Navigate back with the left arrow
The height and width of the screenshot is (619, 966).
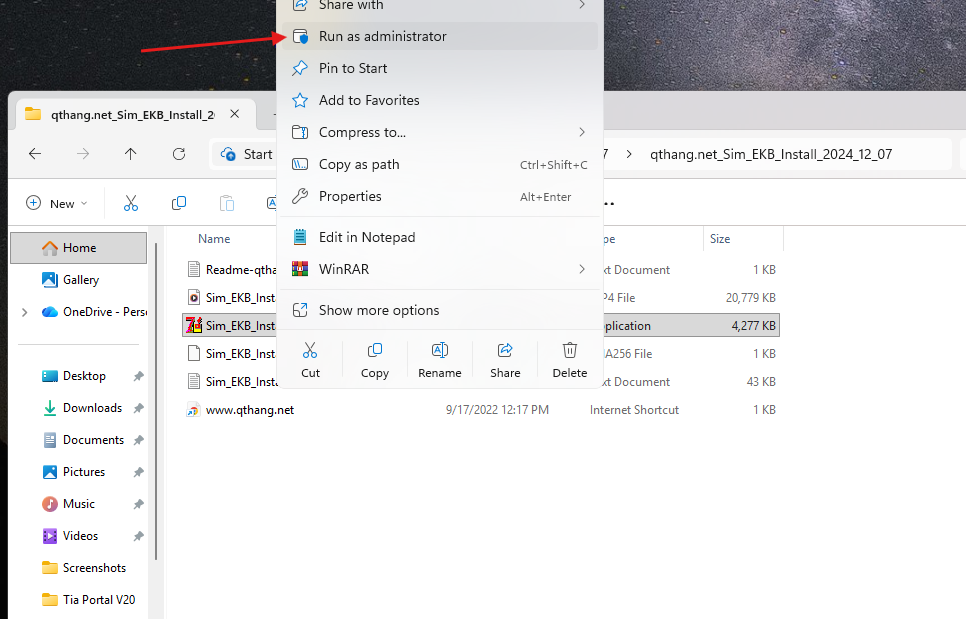pos(35,154)
